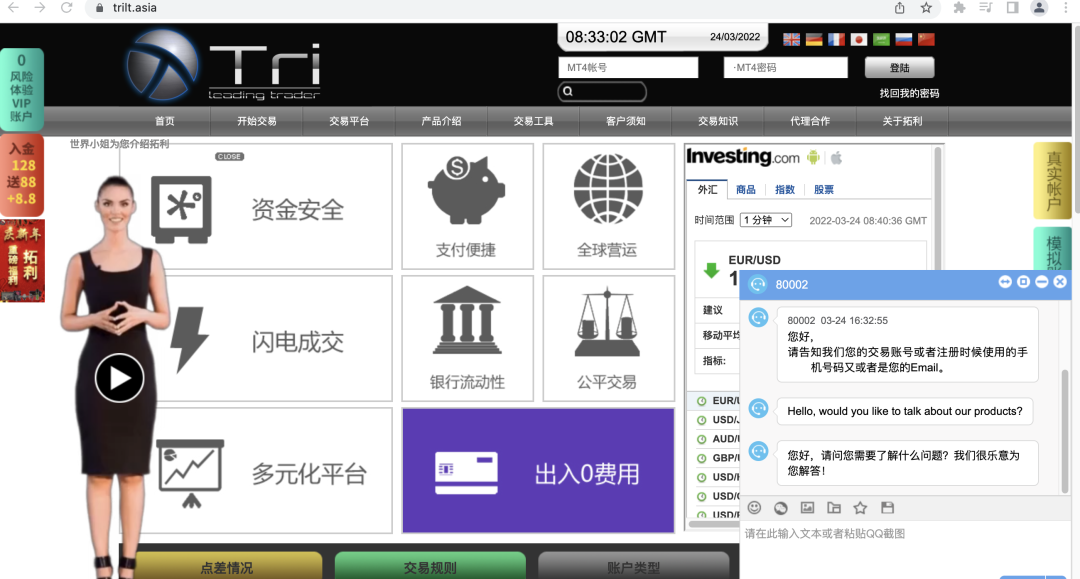
Task: Click the star rating icon in the chat toolbar
Action: tap(860, 508)
